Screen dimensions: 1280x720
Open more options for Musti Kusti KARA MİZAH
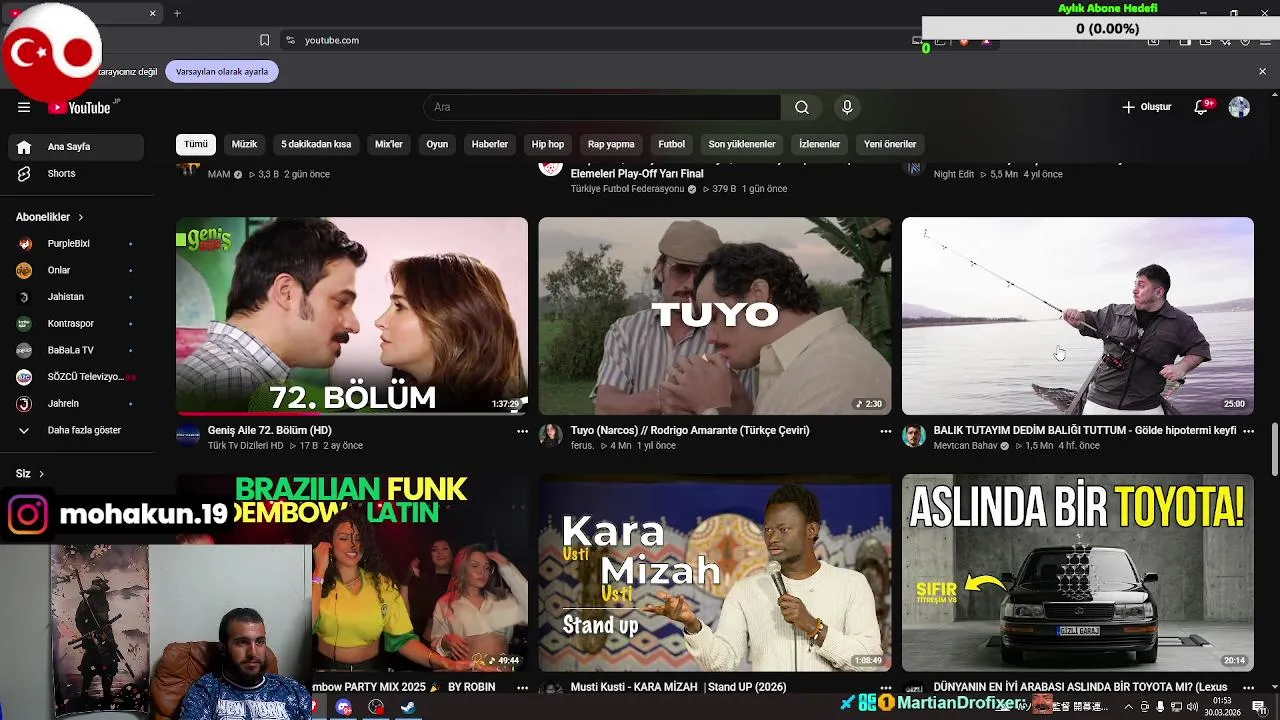tap(885, 688)
